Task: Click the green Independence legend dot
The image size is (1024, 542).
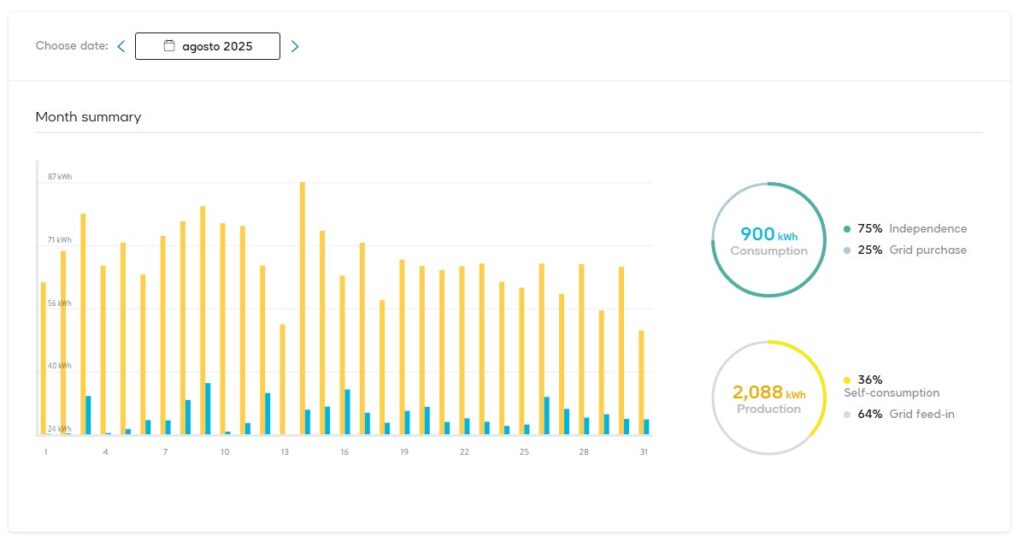Action: point(847,229)
